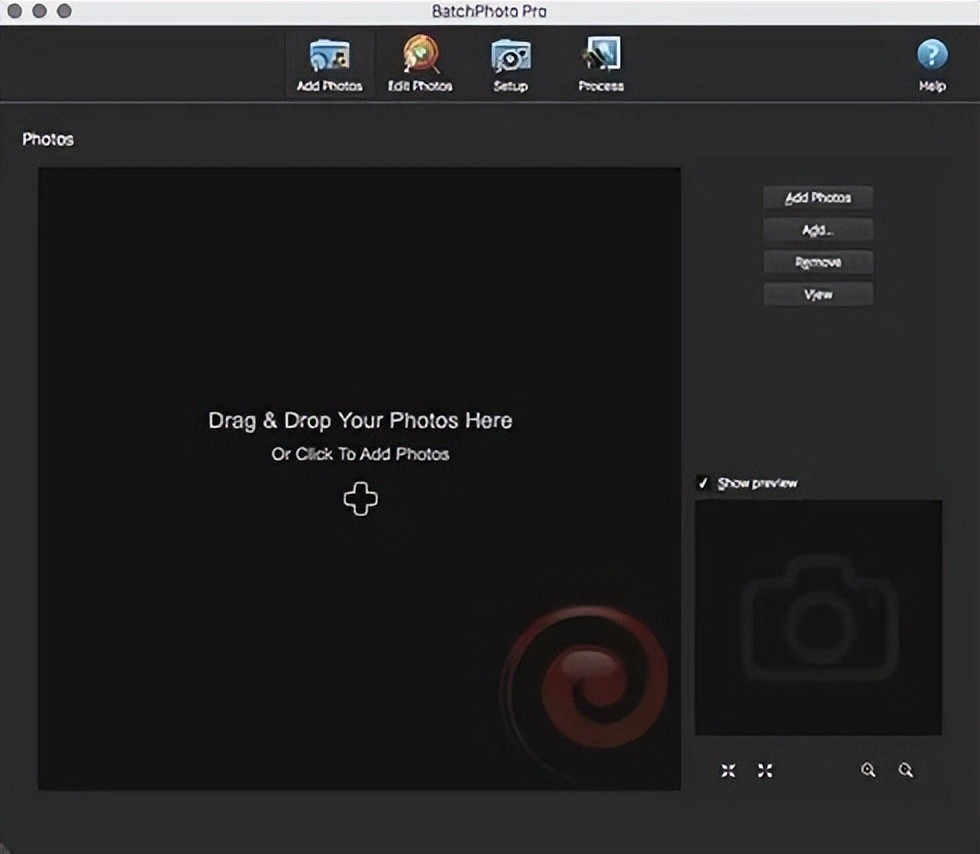Switch to the Edit Photos step
The image size is (980, 854).
coord(420,64)
